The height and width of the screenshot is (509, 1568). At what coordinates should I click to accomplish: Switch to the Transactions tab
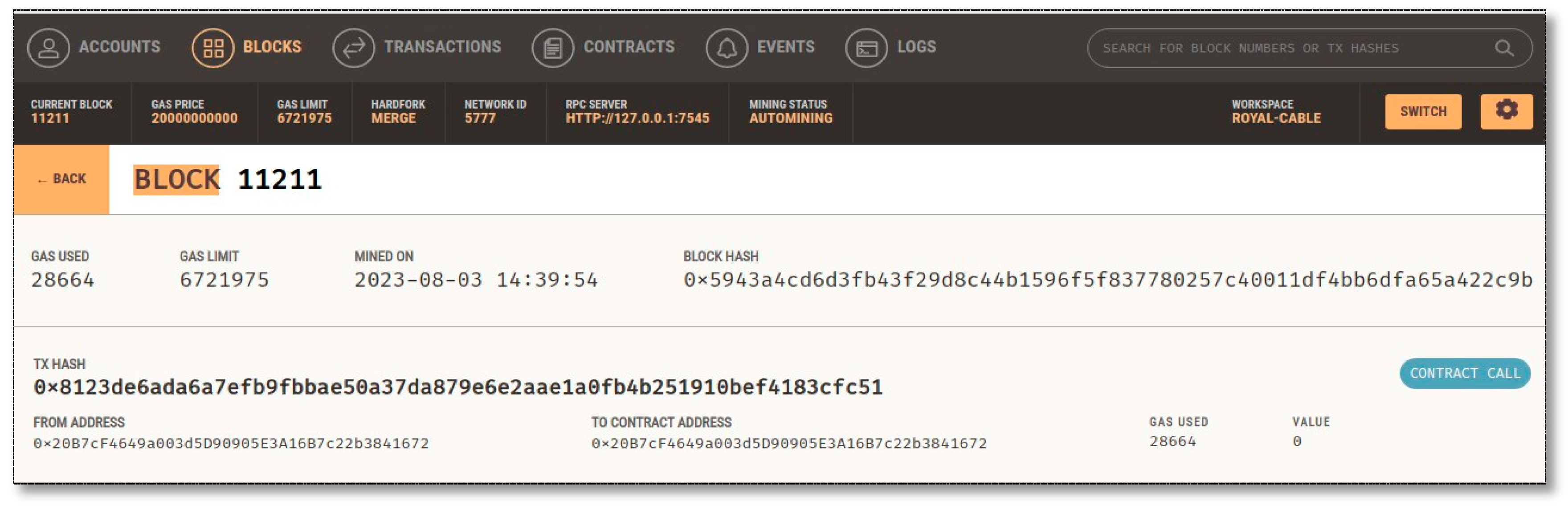click(x=442, y=47)
